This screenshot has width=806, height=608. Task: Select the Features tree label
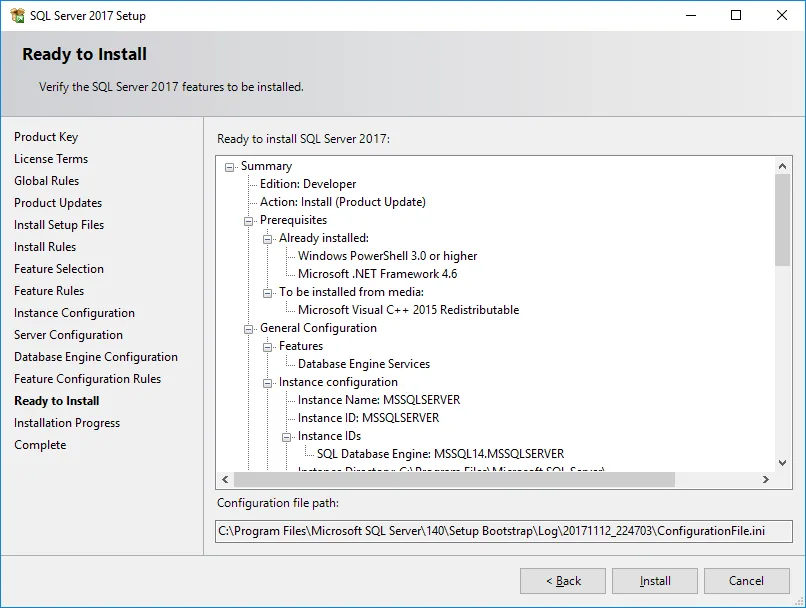tap(301, 346)
